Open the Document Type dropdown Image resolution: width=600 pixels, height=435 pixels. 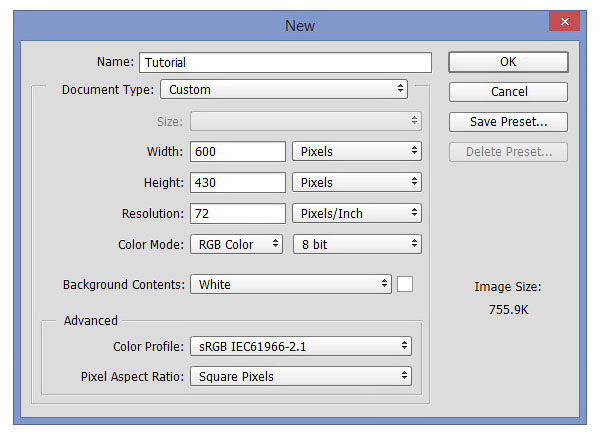tap(284, 90)
